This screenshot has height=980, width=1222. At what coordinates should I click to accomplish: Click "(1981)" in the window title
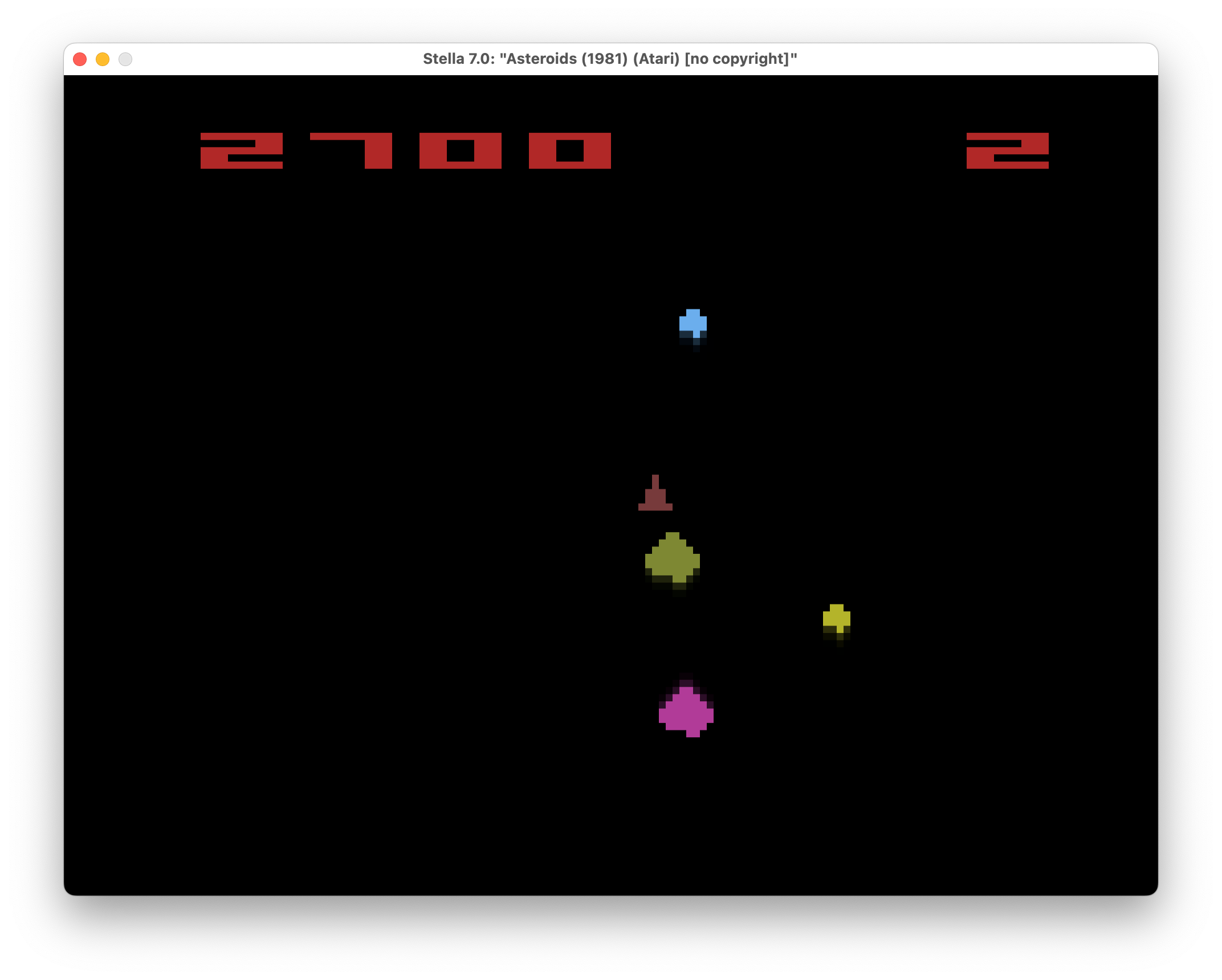pos(604,59)
